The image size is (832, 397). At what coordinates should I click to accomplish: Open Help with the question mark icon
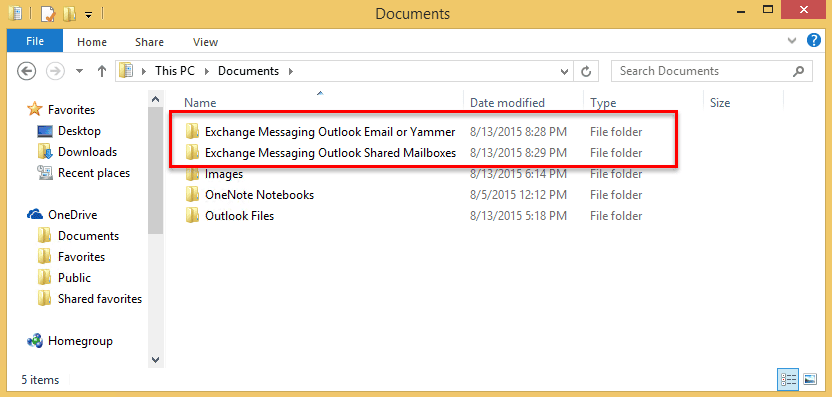point(814,40)
